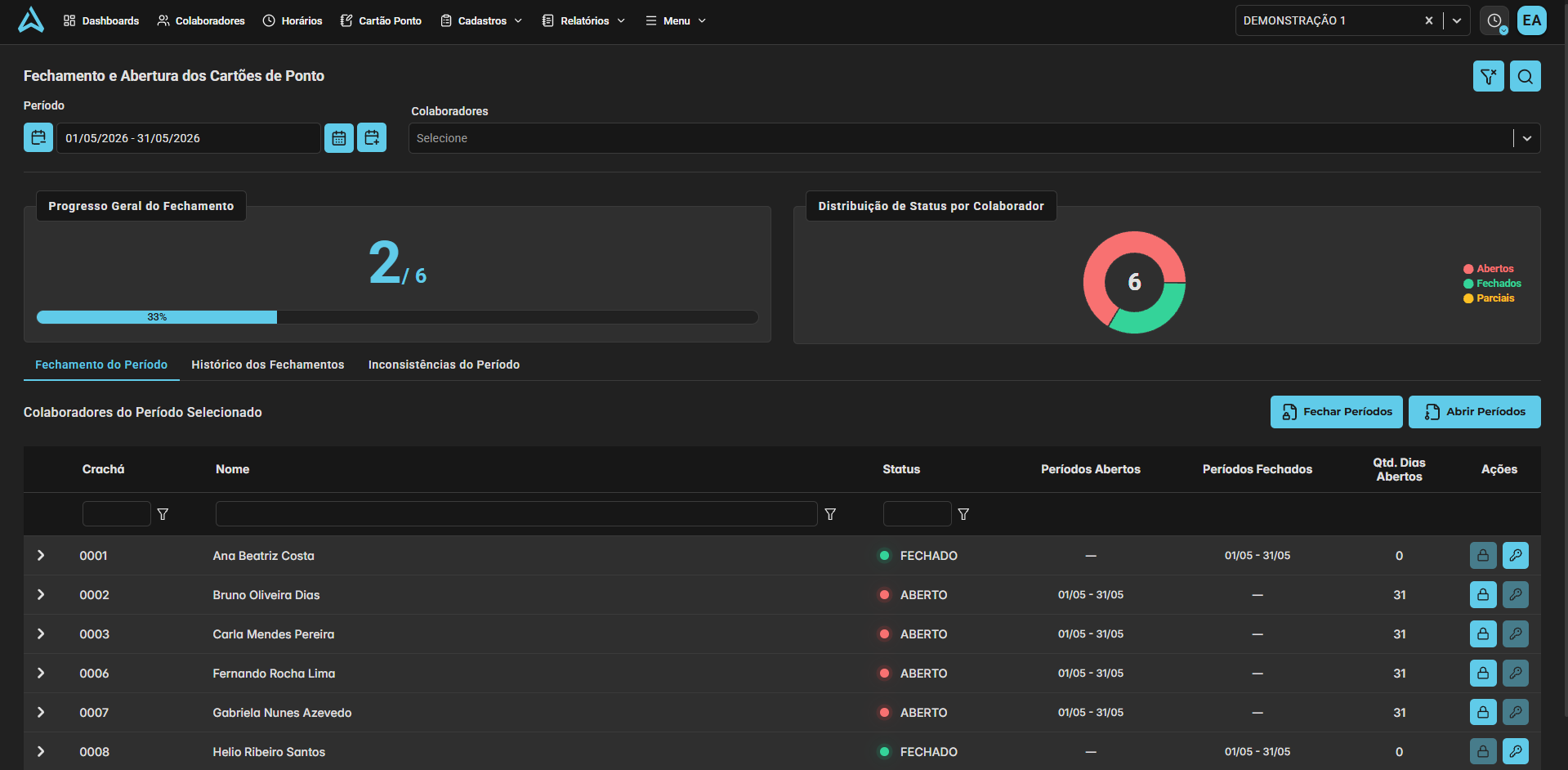This screenshot has height=770, width=1568.
Task: Click the search magnifier button
Action: (1526, 76)
